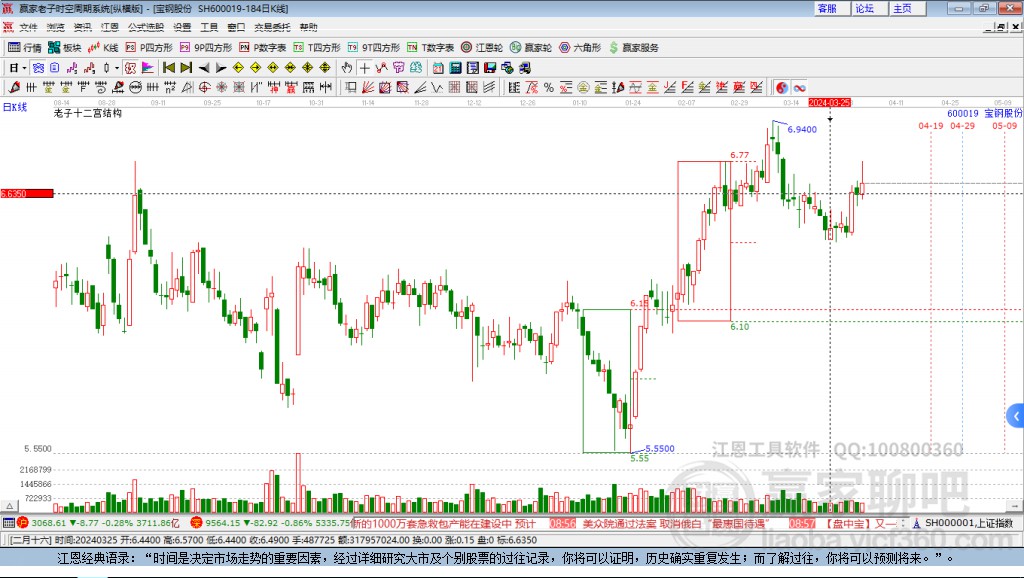Expand side panel with blue chevron tab

[1016, 415]
